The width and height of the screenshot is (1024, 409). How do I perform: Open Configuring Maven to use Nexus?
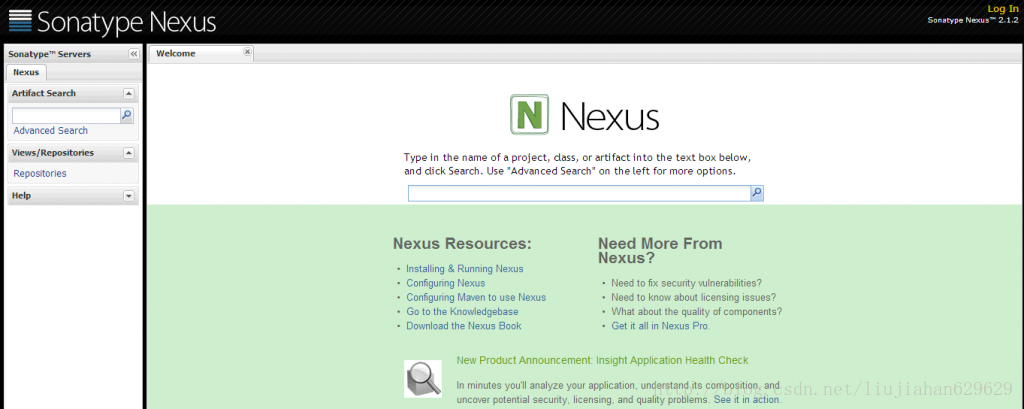476,297
